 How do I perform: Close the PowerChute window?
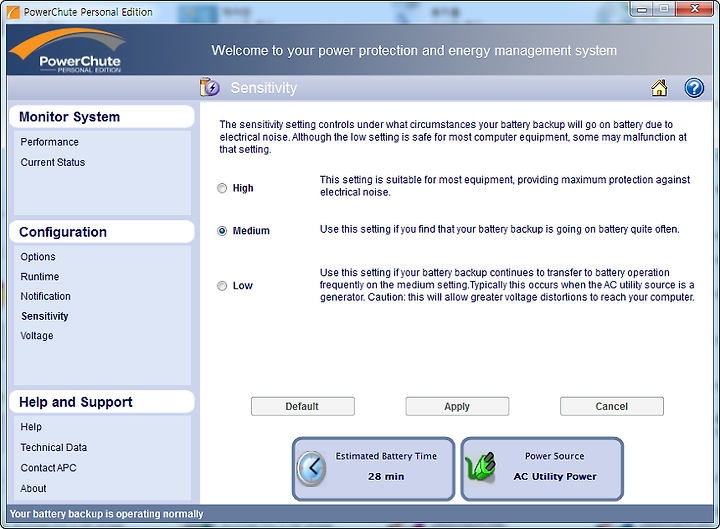tap(695, 9)
